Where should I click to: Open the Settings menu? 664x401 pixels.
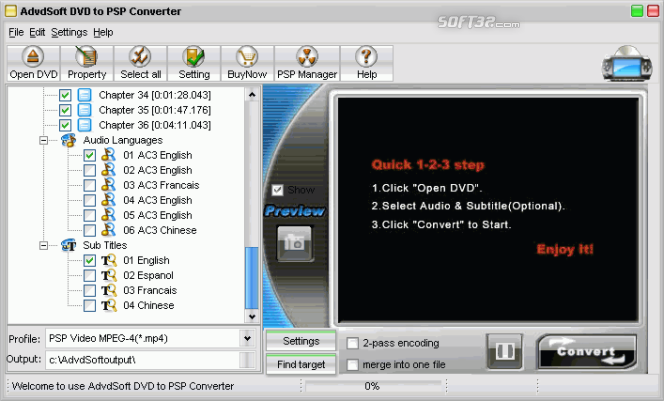click(x=69, y=32)
